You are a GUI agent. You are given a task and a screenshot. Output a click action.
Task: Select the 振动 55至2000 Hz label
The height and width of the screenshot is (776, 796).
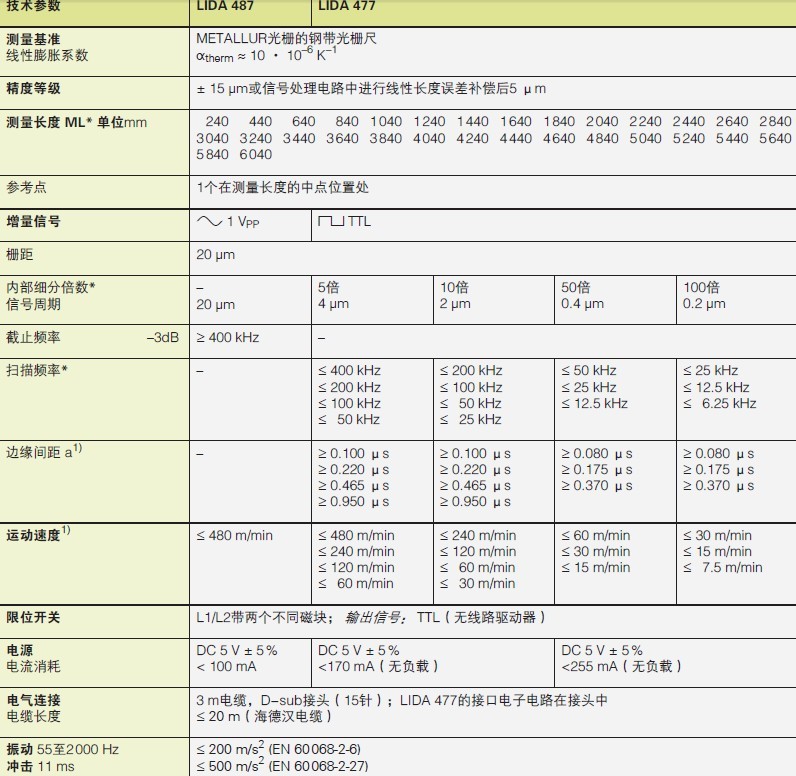62,749
